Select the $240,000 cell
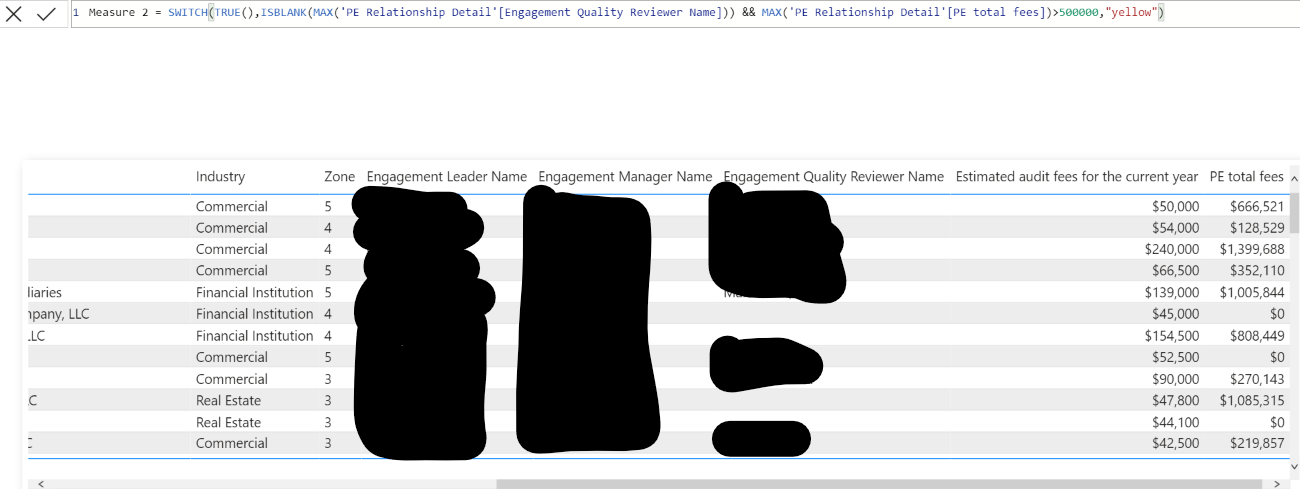This screenshot has height=489, width=1300. click(1171, 250)
